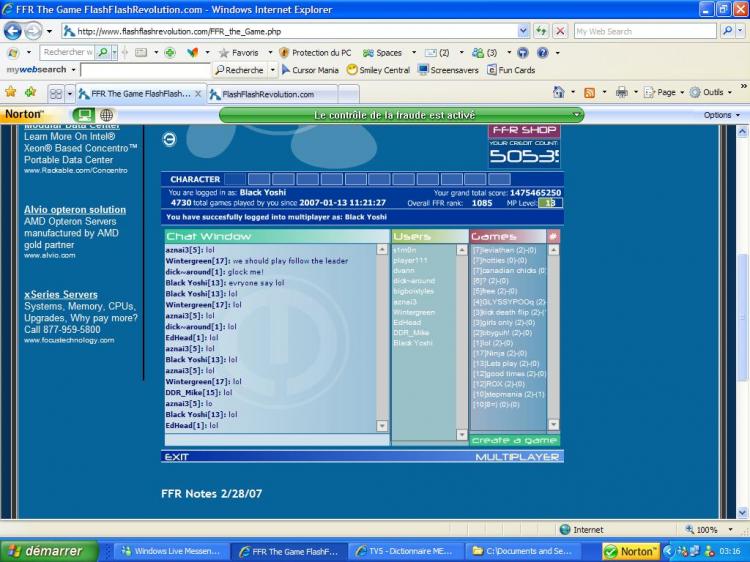Click chat window scroll down arrow
The width and height of the screenshot is (750, 562).
tap(382, 426)
